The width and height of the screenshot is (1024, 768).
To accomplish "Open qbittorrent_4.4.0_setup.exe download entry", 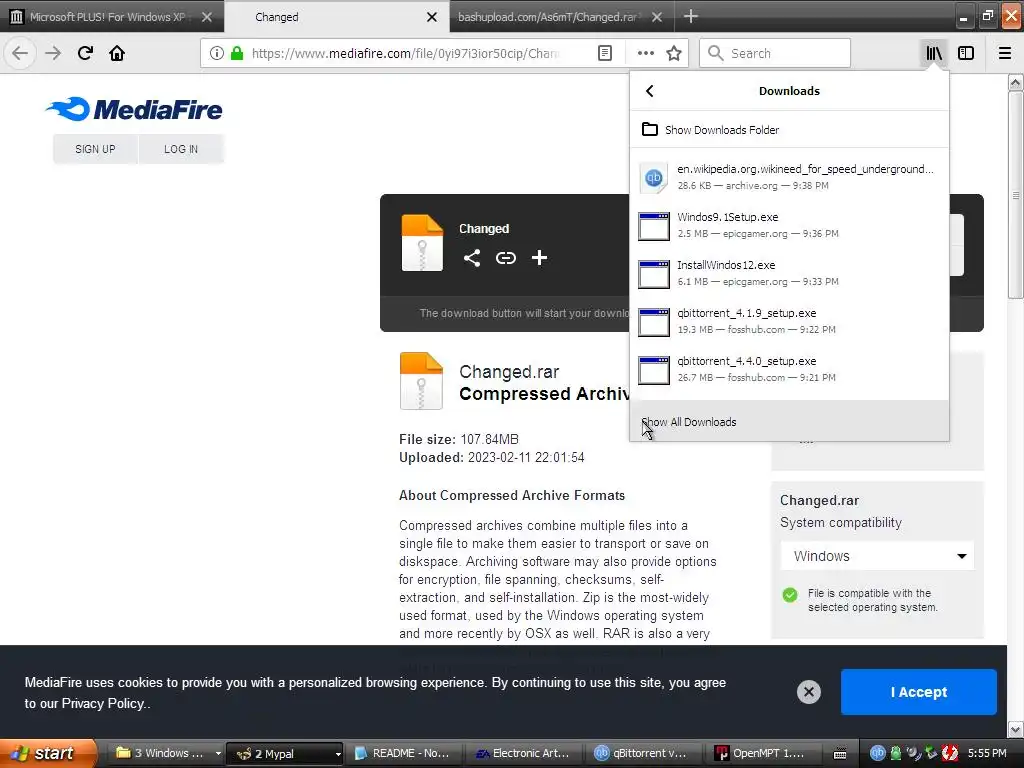I will 790,369.
